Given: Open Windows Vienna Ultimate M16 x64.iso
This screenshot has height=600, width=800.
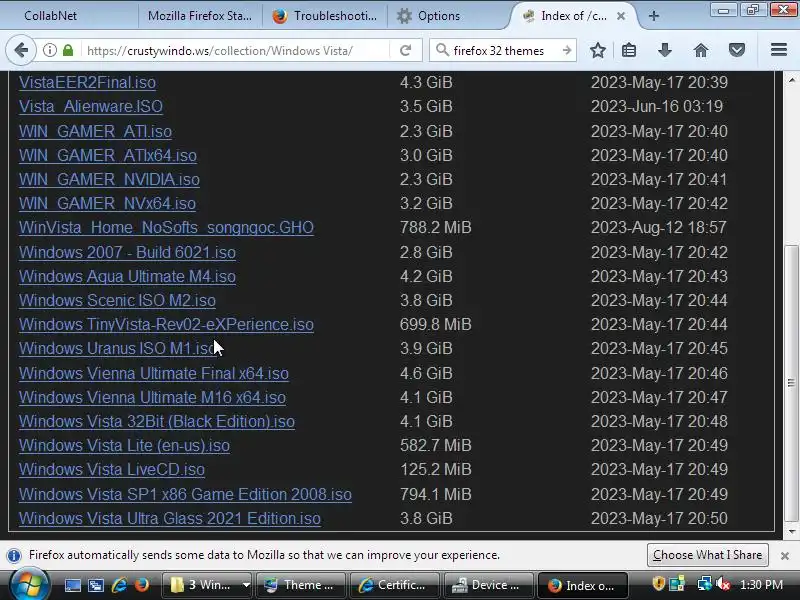Looking at the screenshot, I should pos(152,397).
